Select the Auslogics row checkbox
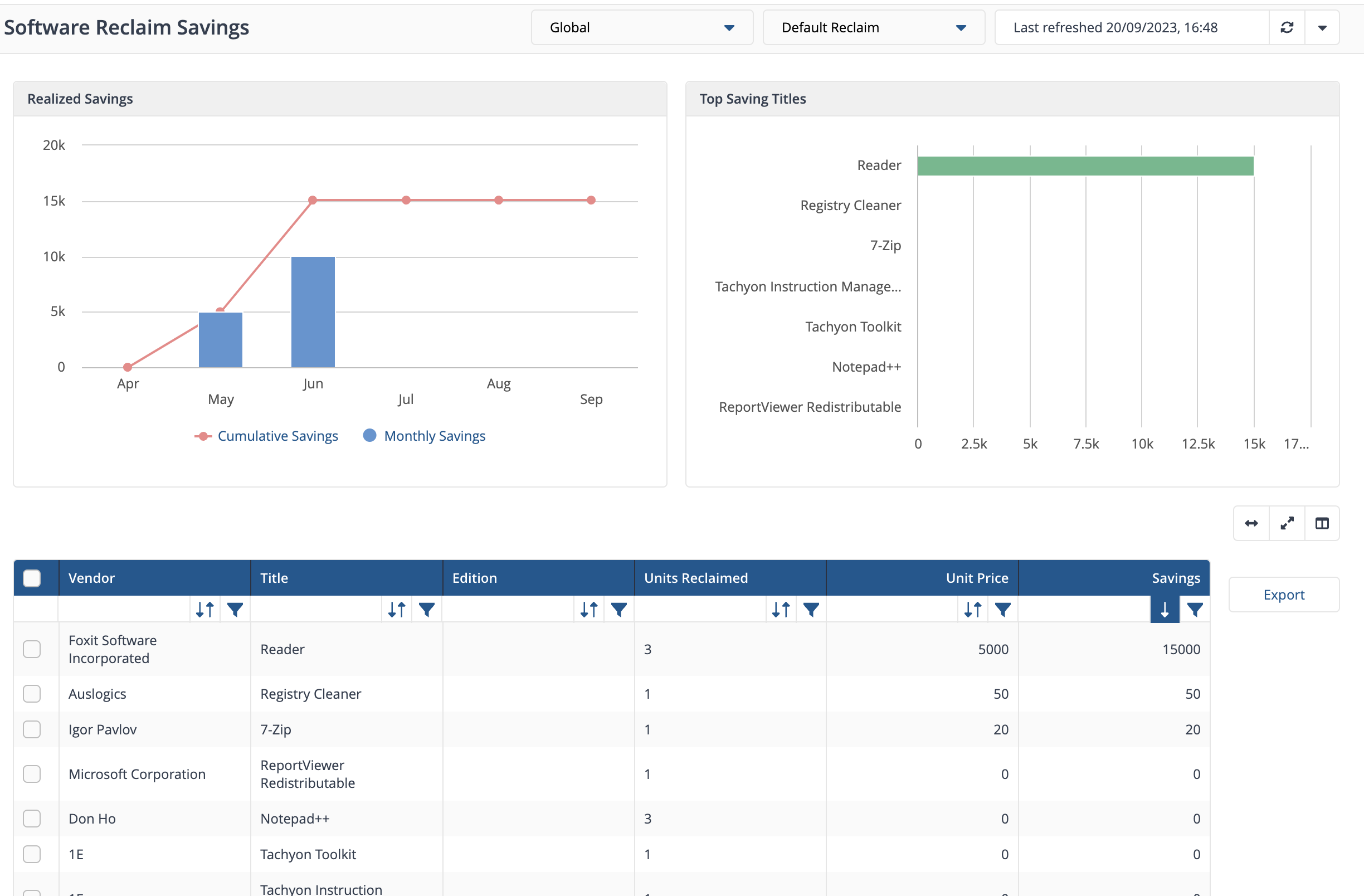1364x896 pixels. pyautogui.click(x=32, y=694)
